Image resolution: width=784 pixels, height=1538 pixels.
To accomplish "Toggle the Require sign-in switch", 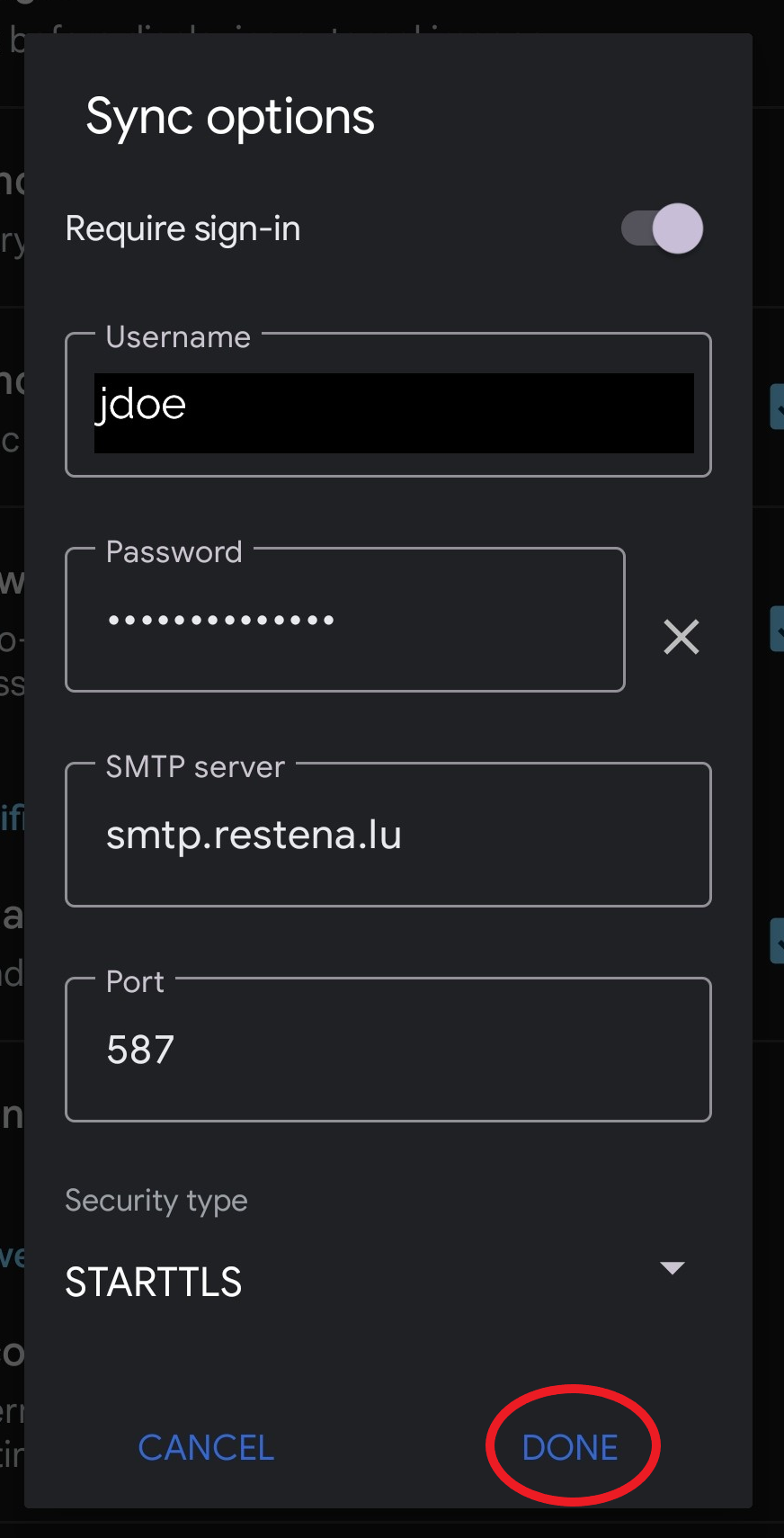I will [x=662, y=228].
